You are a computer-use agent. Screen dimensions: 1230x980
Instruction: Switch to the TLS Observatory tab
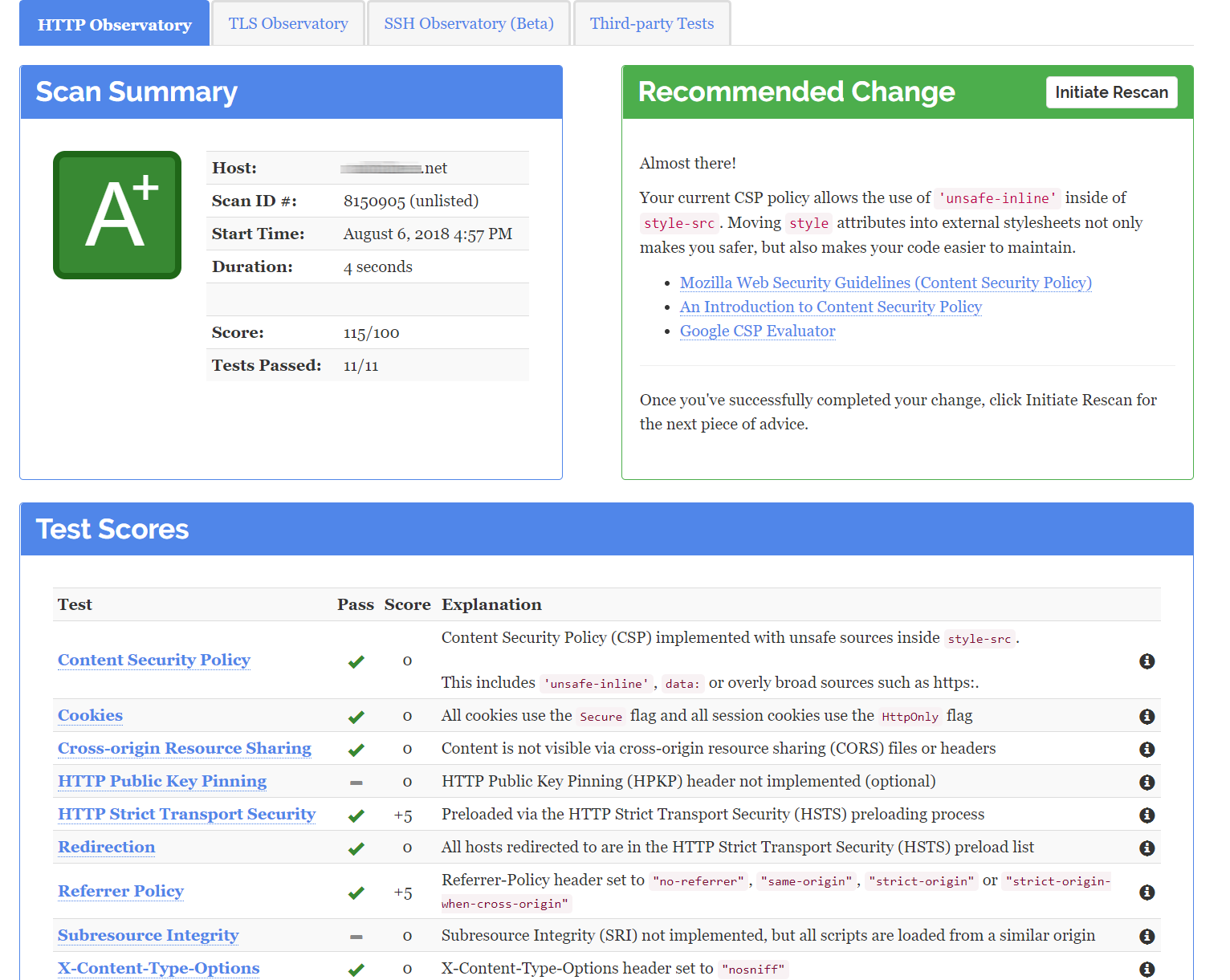[288, 23]
